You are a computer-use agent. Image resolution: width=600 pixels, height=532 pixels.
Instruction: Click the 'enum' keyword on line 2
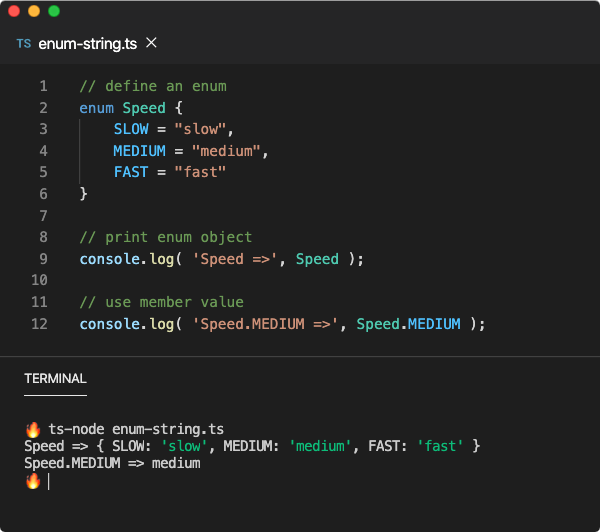[96, 108]
